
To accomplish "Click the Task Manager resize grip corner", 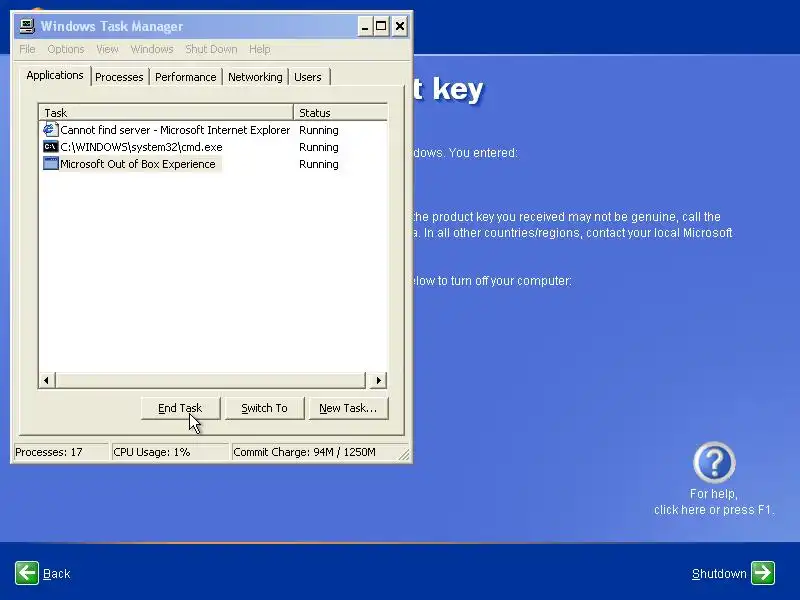I will click(404, 454).
